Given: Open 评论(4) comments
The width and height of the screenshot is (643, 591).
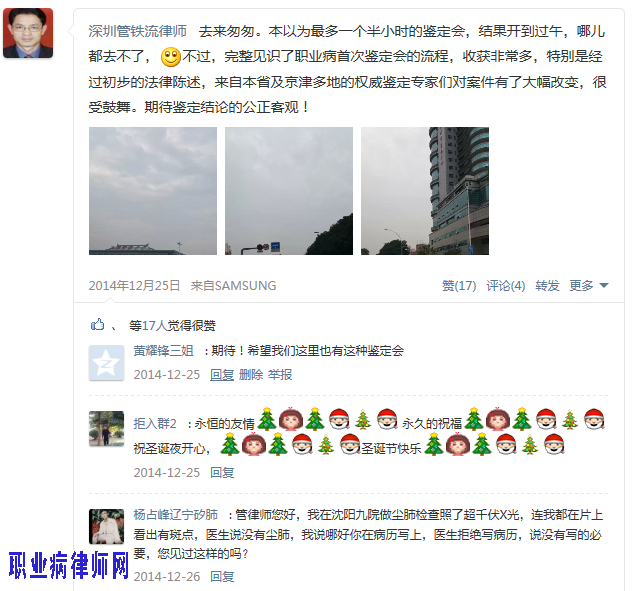Looking at the screenshot, I should pos(506,285).
